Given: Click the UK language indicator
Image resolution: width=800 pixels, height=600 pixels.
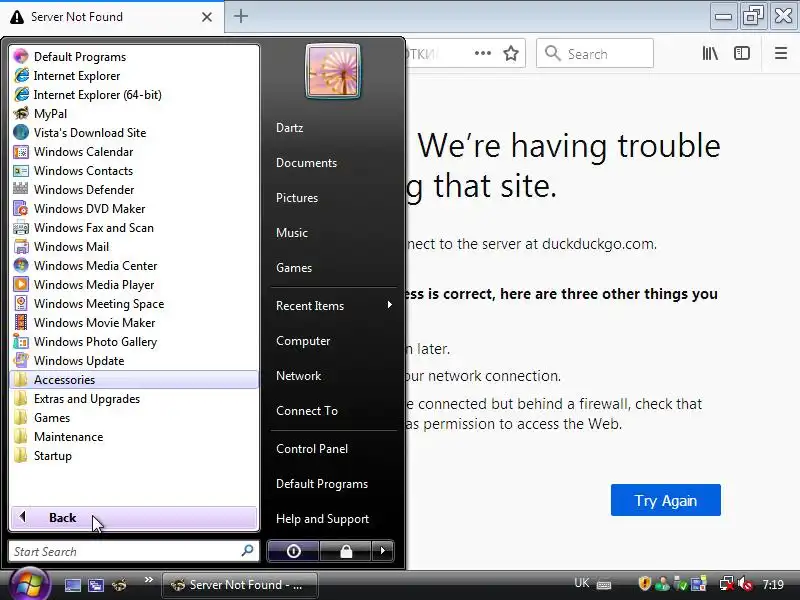Looking at the screenshot, I should pyautogui.click(x=582, y=583).
